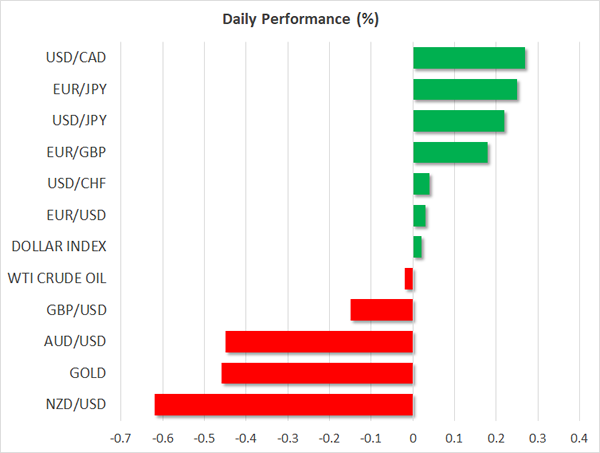Click the green EUR/JPY bar
The width and height of the screenshot is (600, 453).
click(x=465, y=90)
